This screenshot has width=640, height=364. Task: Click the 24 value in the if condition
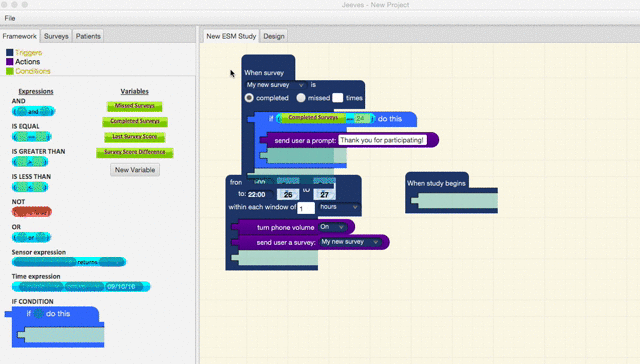pyautogui.click(x=360, y=118)
